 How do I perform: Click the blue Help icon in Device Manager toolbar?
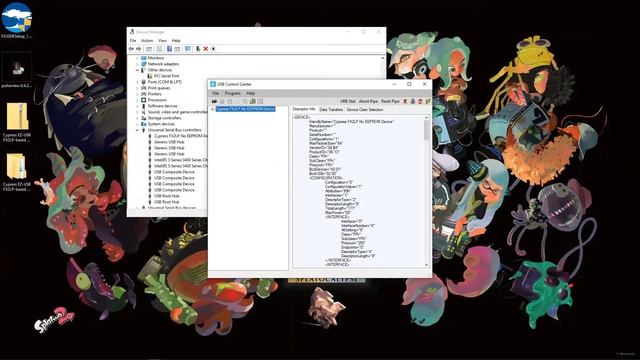(169, 49)
